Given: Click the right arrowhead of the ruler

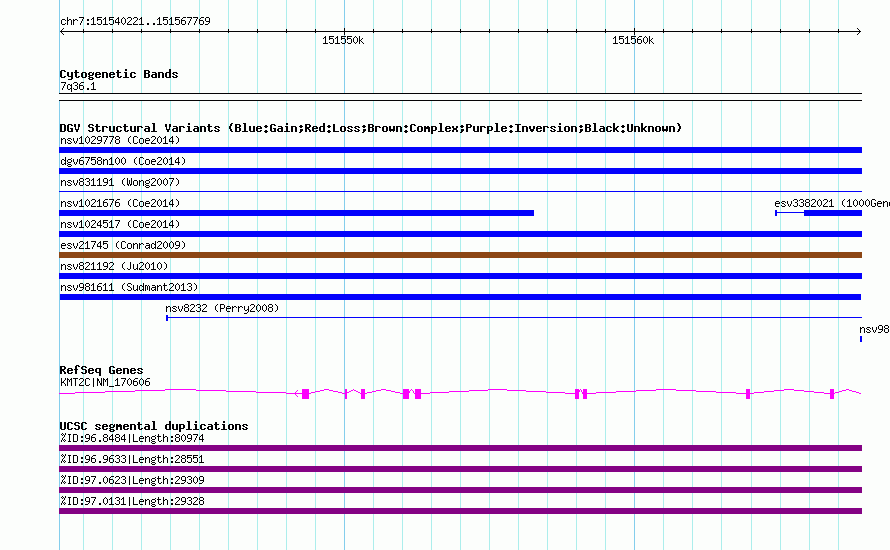Looking at the screenshot, I should pyautogui.click(x=859, y=32).
